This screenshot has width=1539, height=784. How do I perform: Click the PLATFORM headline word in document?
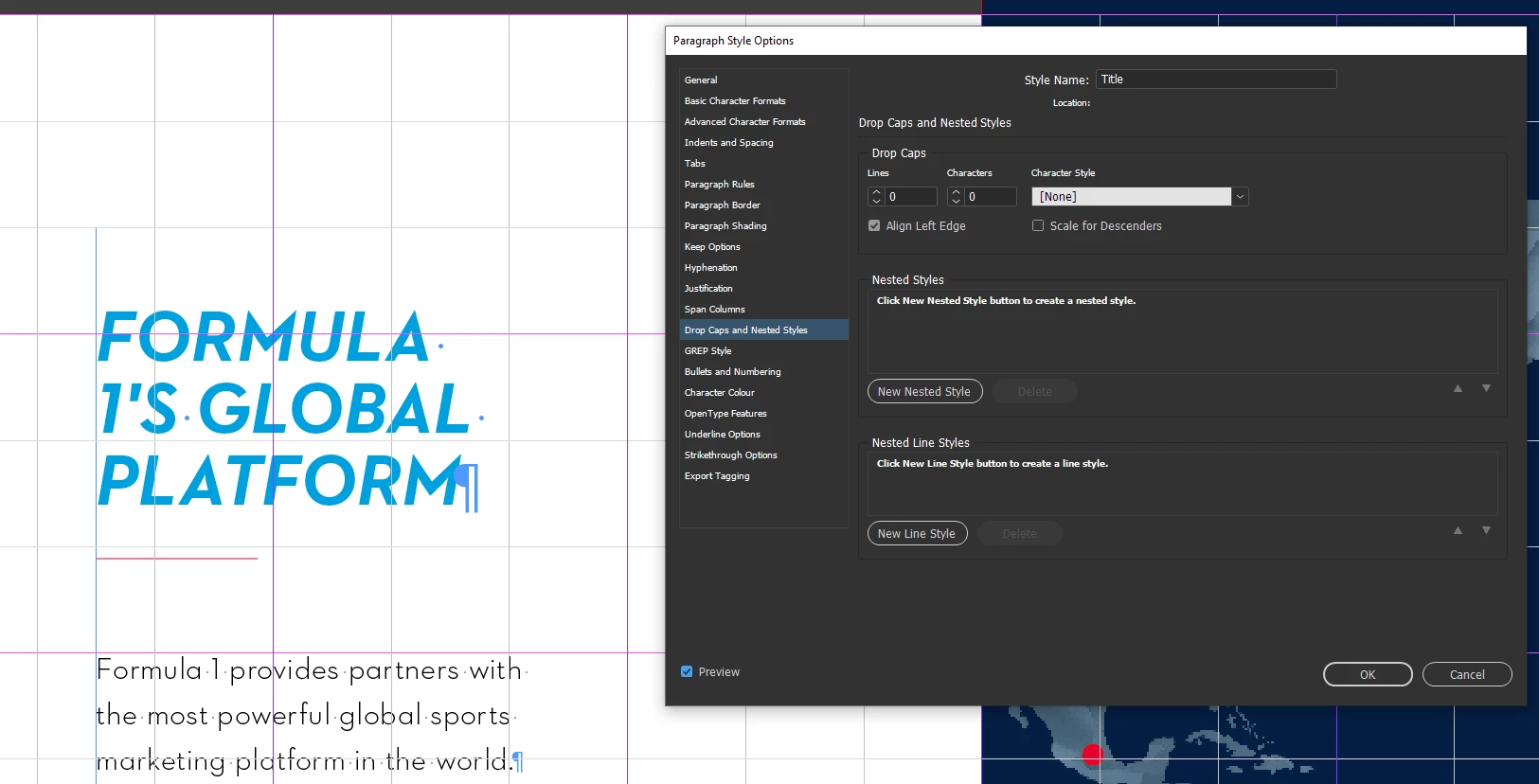pos(280,481)
